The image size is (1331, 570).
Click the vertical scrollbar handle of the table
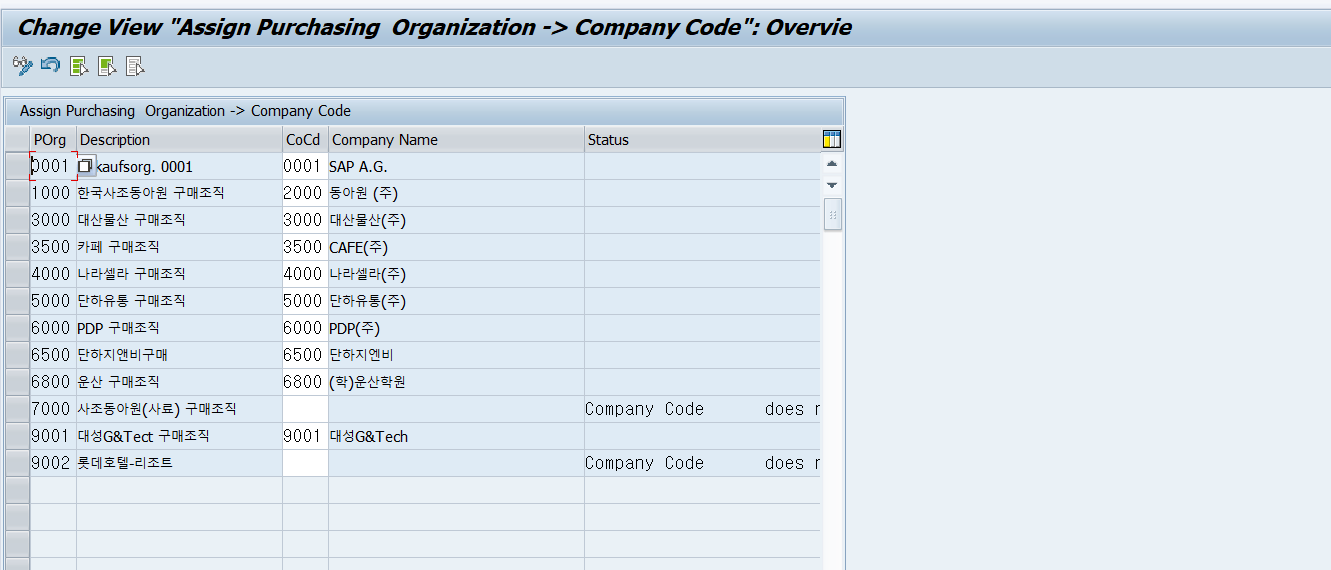(832, 214)
